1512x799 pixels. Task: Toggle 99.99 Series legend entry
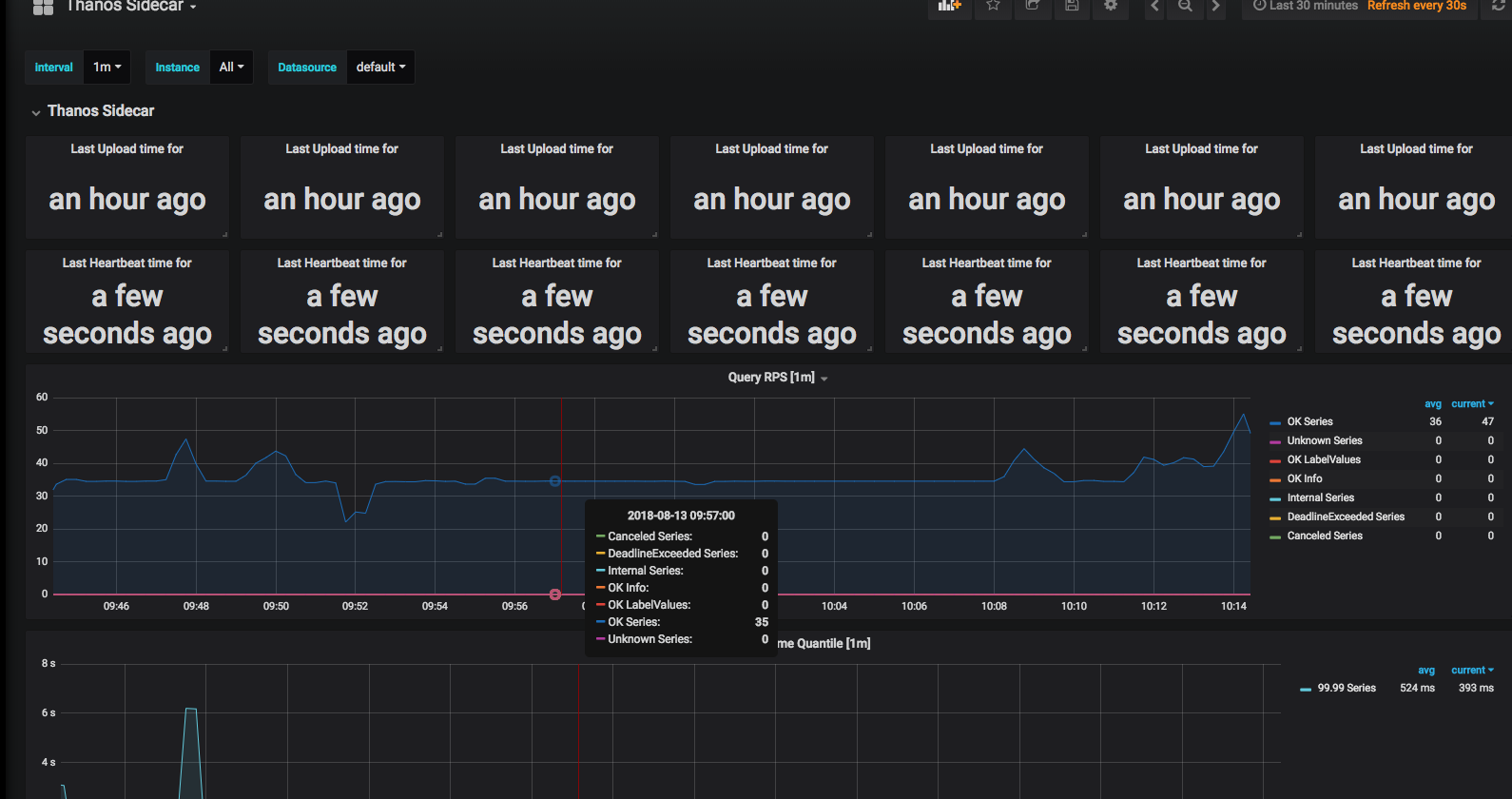point(1347,688)
